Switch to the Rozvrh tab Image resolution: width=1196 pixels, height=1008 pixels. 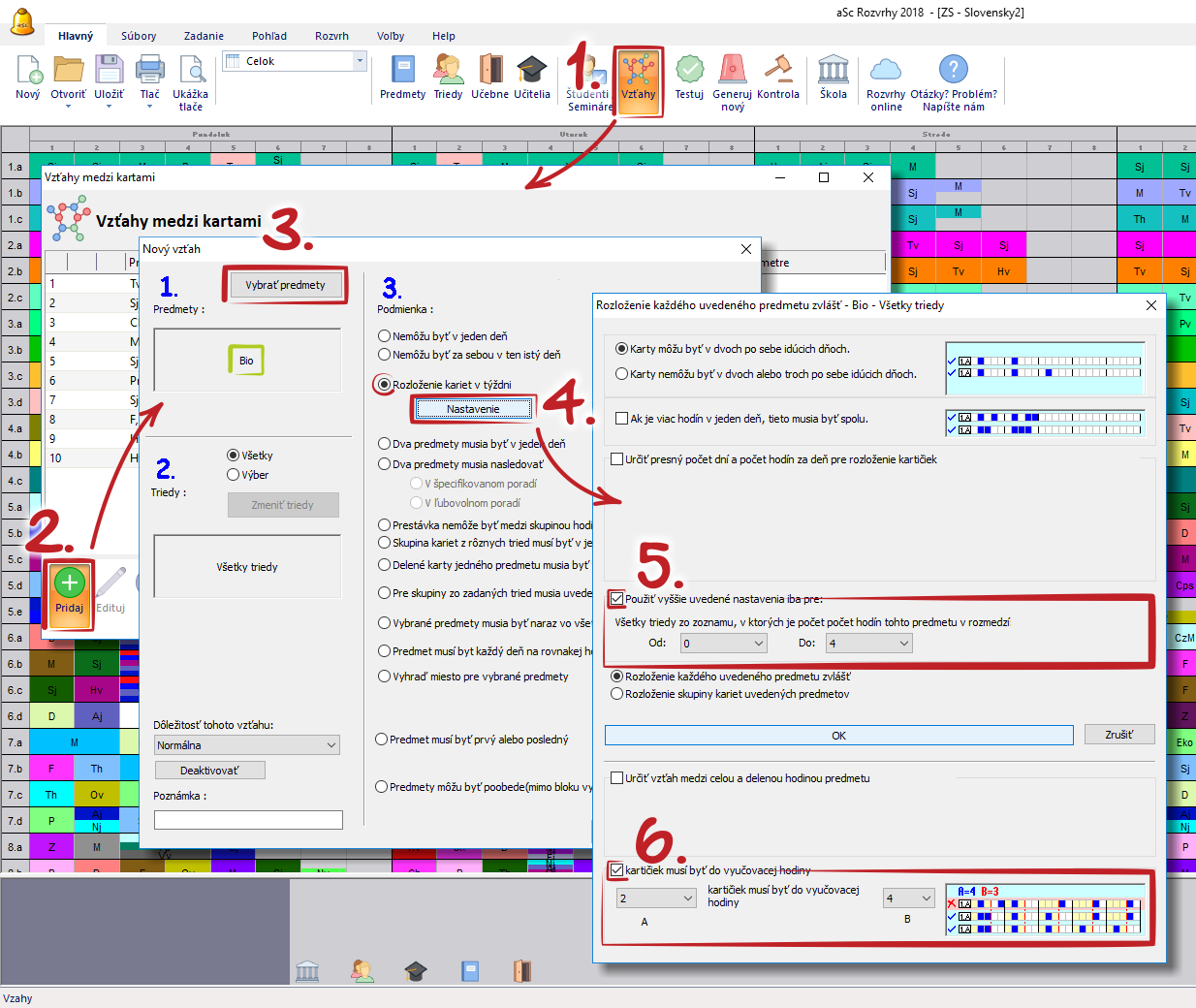331,36
